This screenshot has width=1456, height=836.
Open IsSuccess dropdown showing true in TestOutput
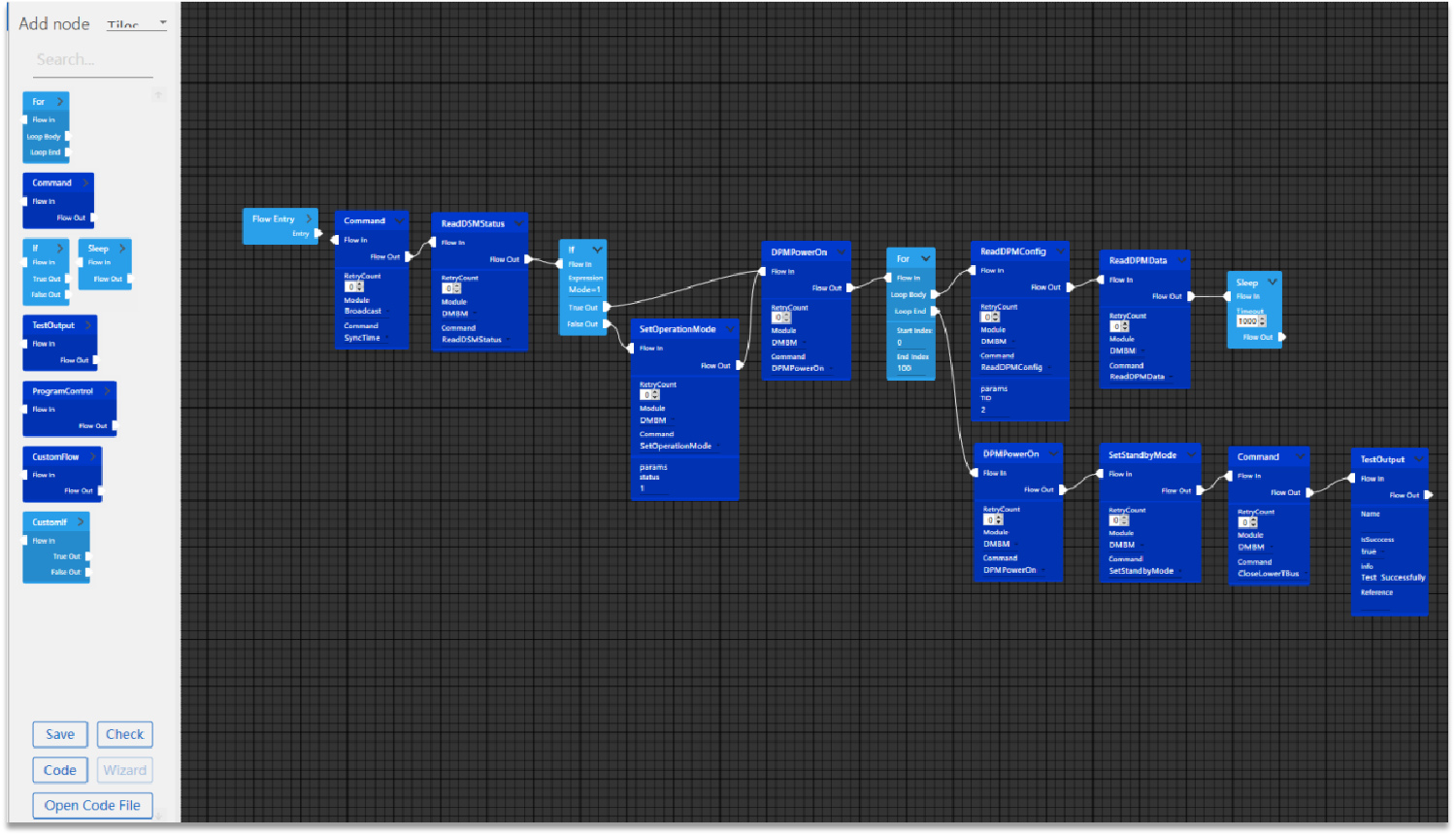pyautogui.click(x=1372, y=552)
